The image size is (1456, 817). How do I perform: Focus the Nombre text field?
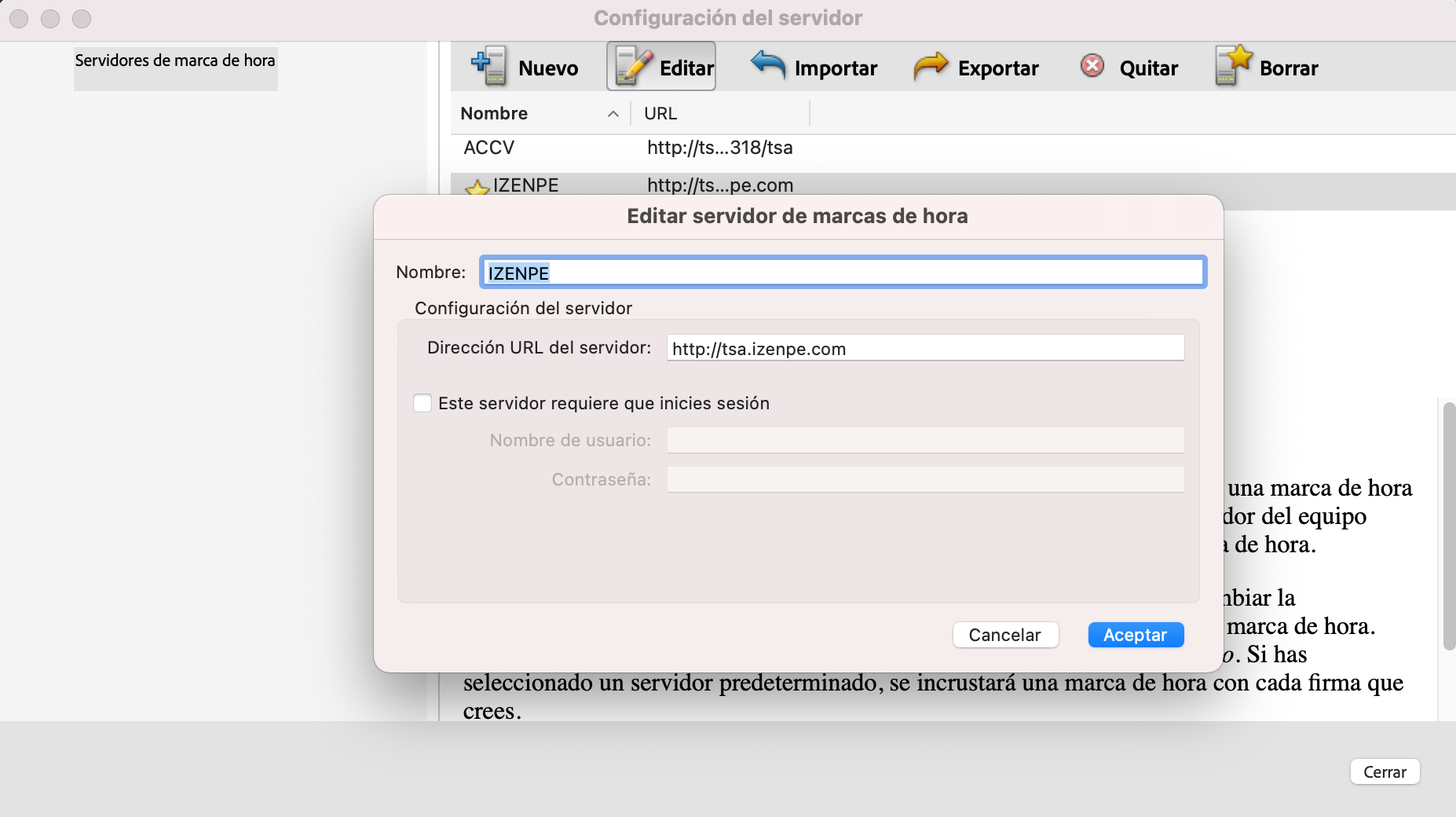(x=842, y=273)
